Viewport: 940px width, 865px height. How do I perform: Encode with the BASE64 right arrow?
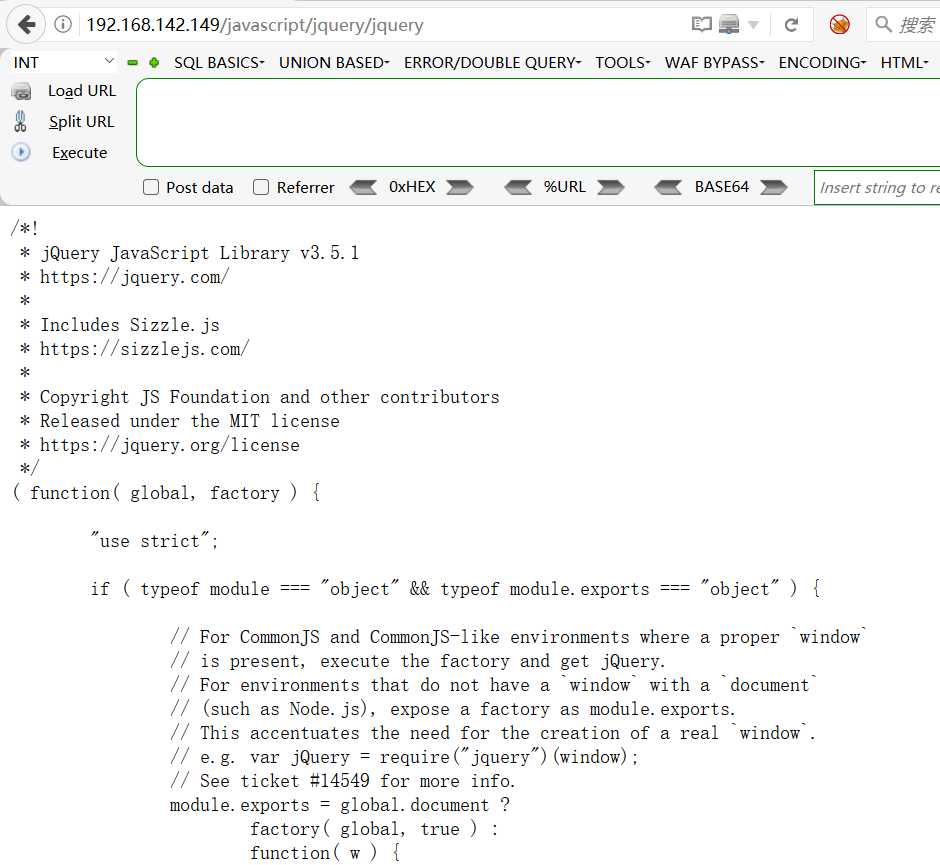tap(773, 187)
